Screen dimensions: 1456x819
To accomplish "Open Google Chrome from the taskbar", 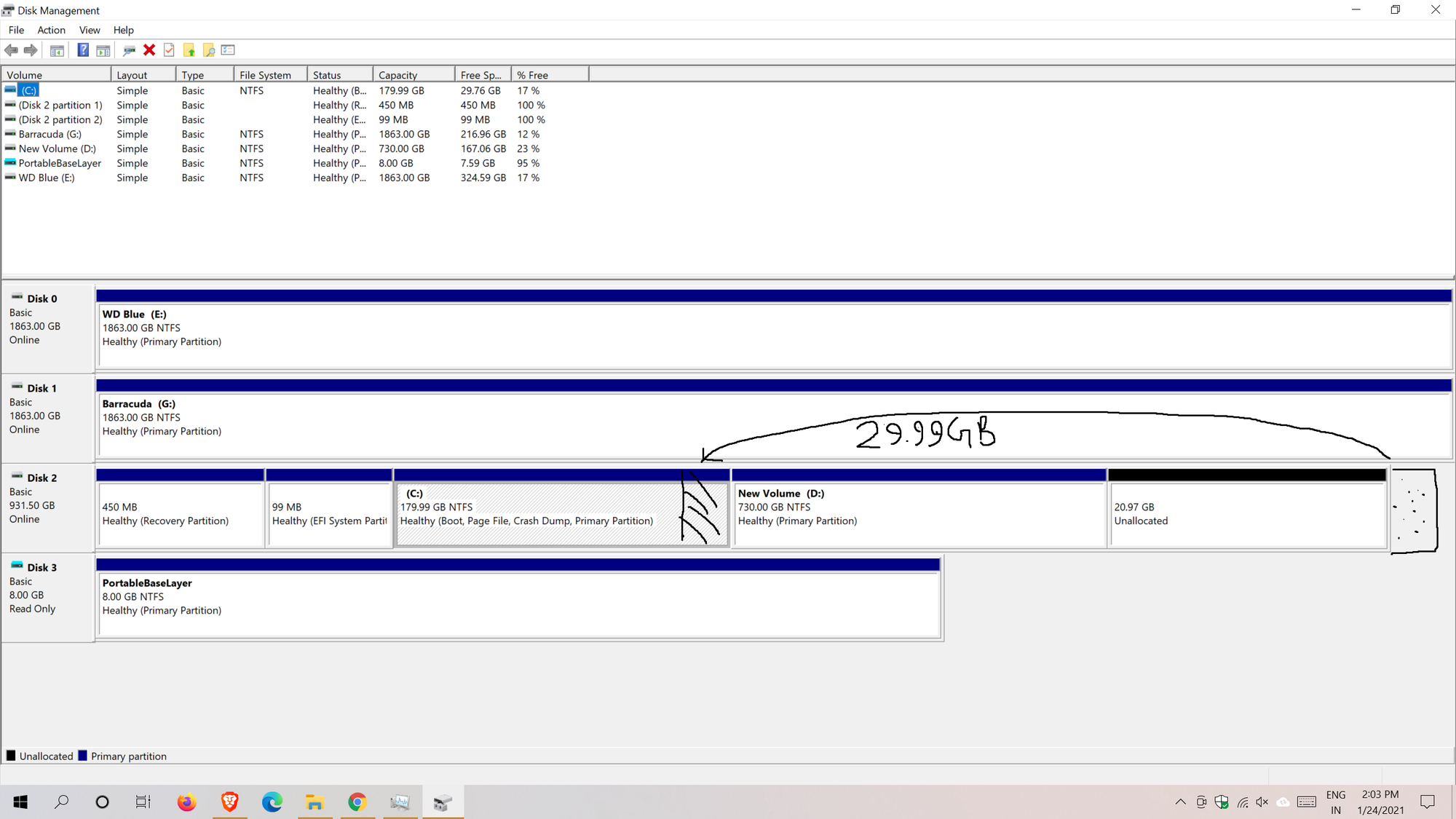I will [x=357, y=802].
